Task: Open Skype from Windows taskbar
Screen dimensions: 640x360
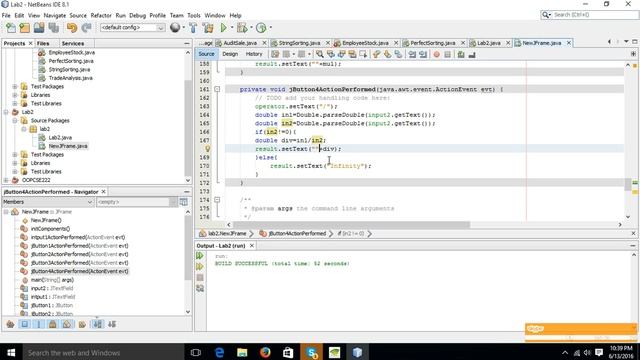Action: click(x=312, y=352)
